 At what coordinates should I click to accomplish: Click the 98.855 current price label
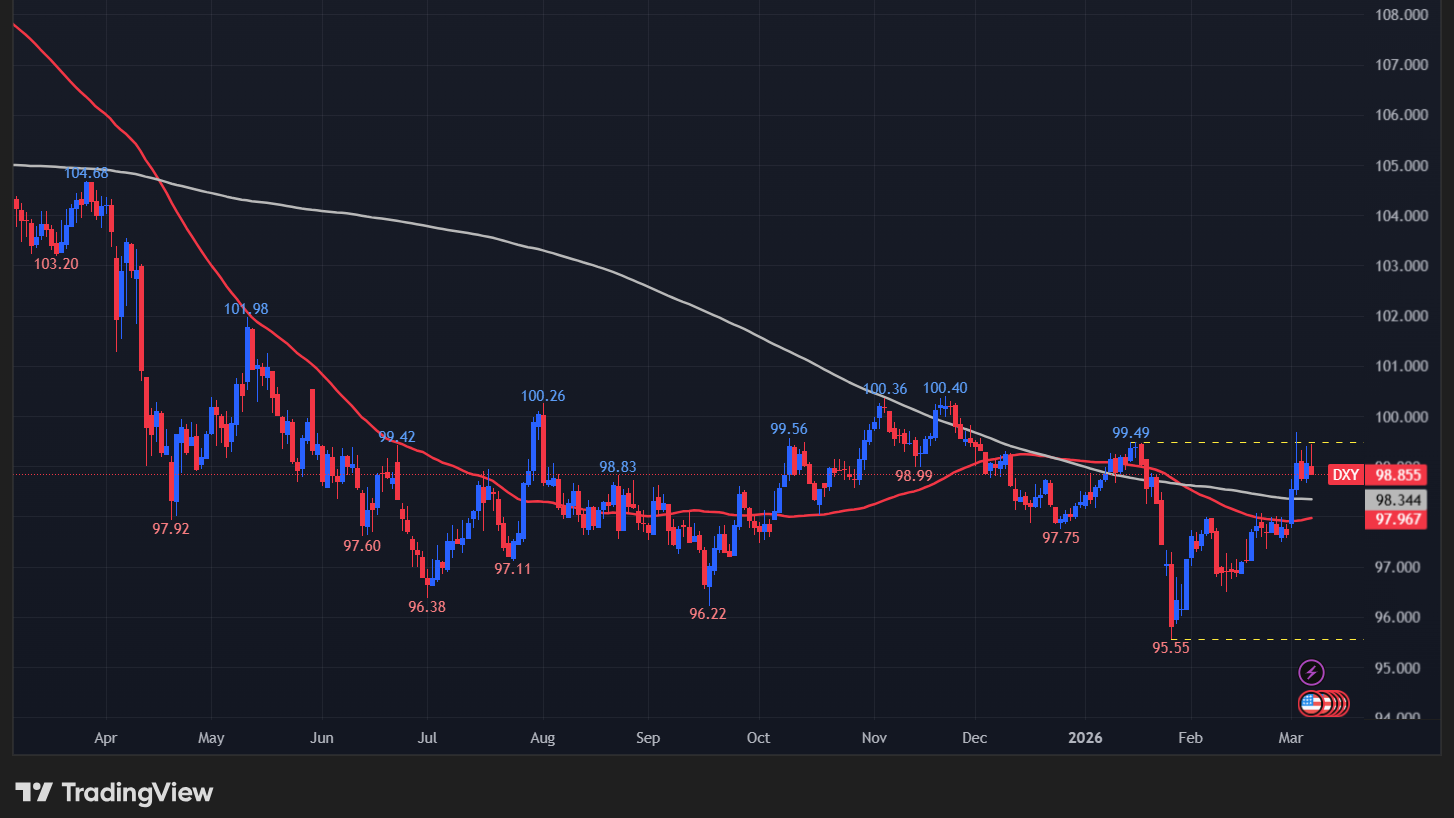point(1399,475)
